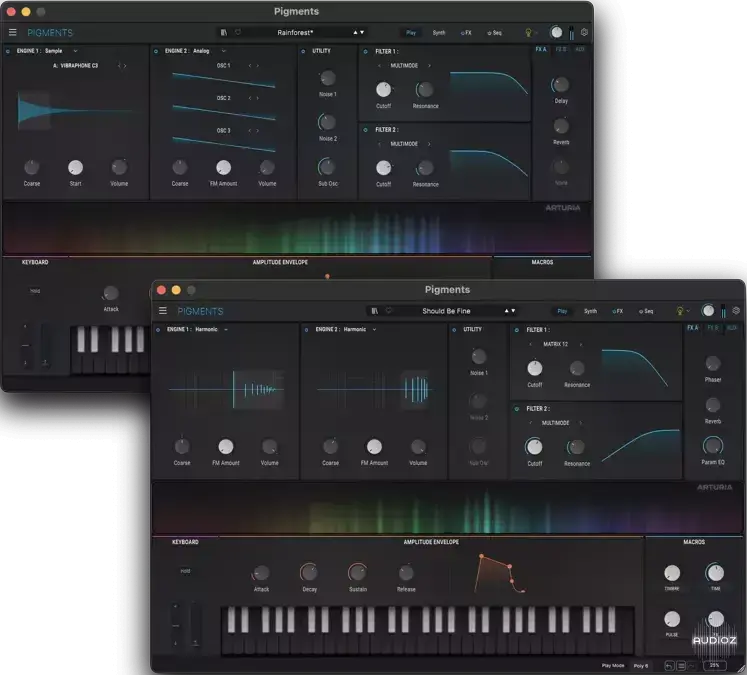The image size is (747, 675).
Task: Like the Should Be Fine preset heart icon
Action: point(389,311)
